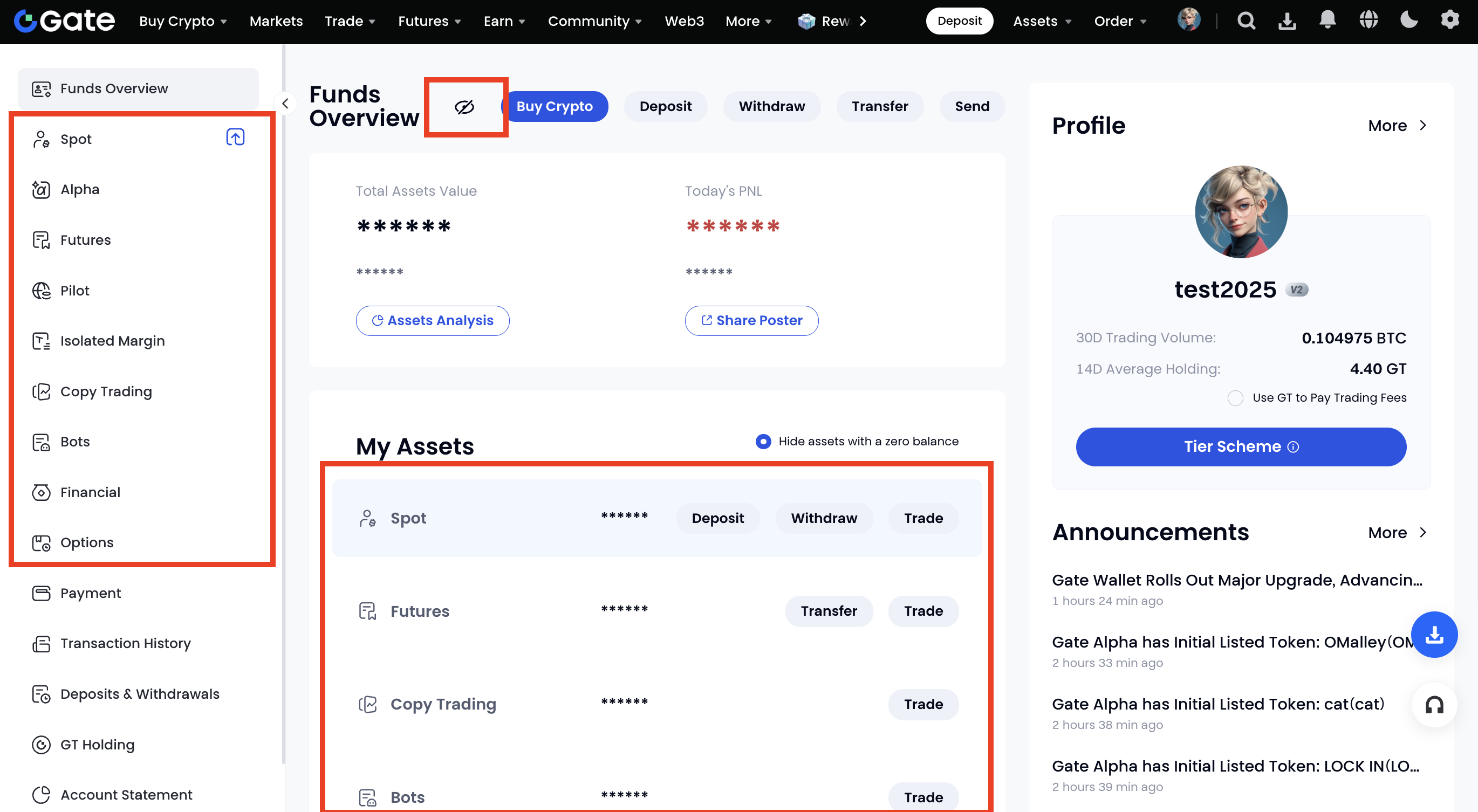Click the Spot upload arrow icon in sidebar

click(235, 137)
